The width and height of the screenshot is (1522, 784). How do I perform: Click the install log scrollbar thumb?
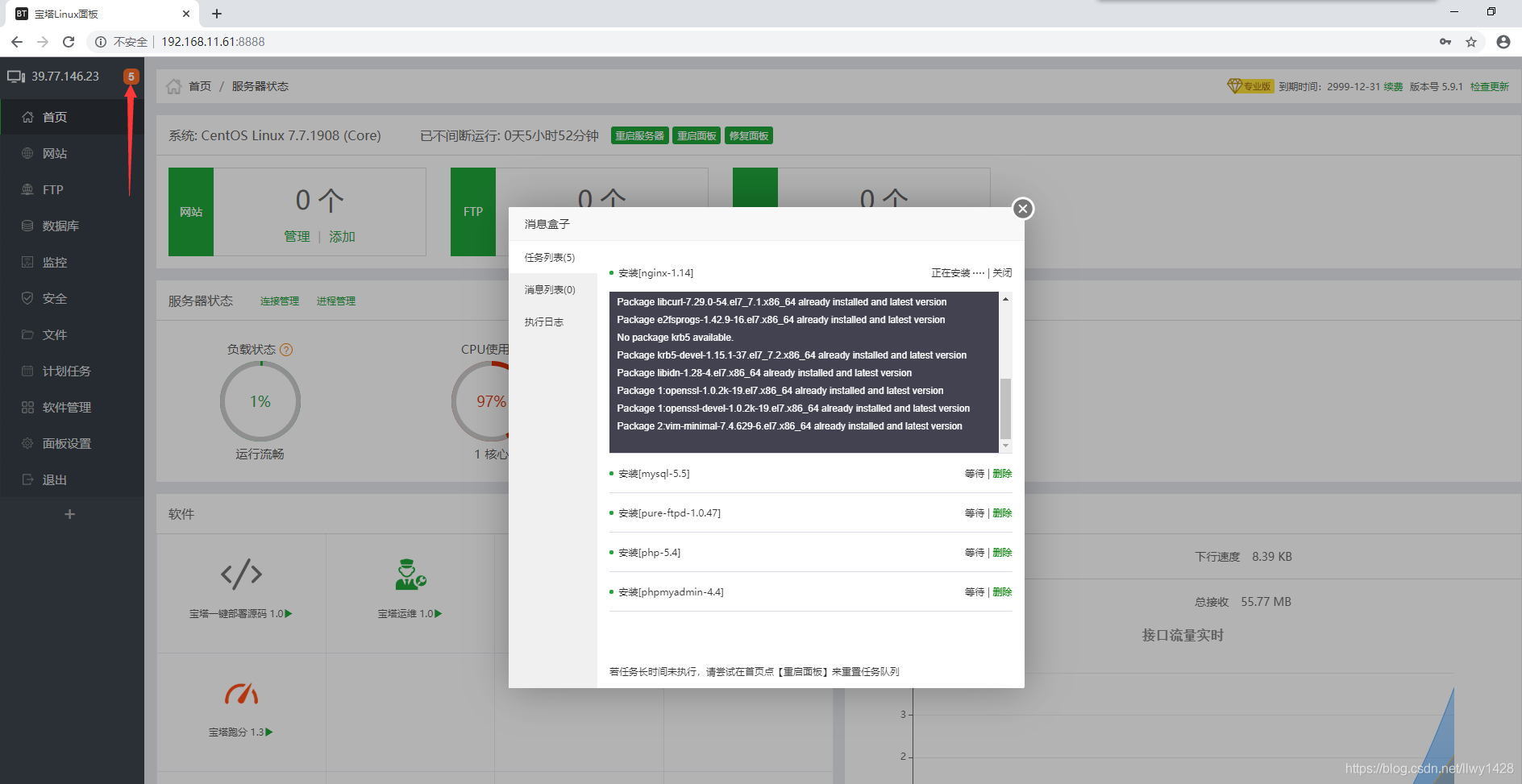coord(1005,408)
